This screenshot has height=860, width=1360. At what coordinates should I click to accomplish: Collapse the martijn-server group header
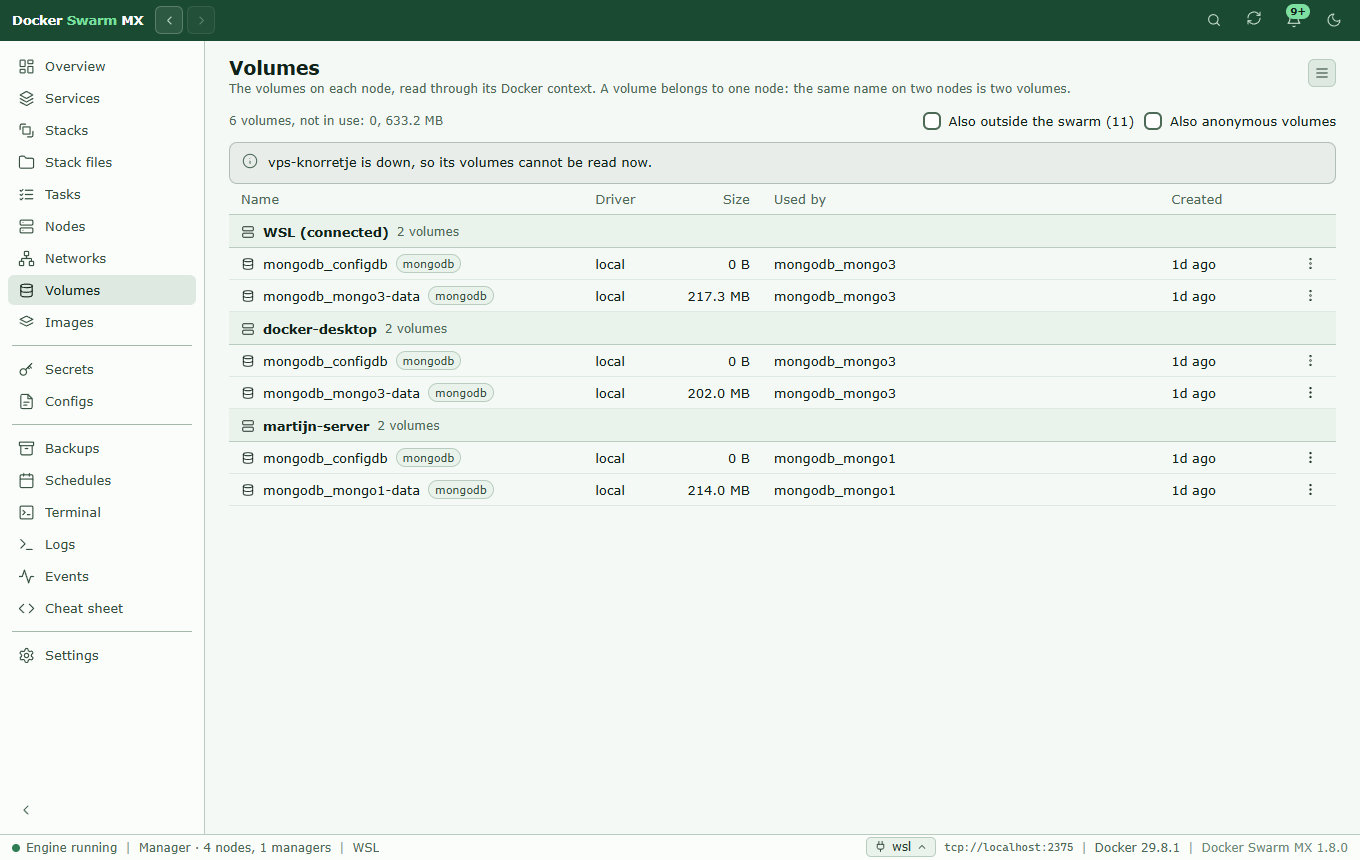(782, 425)
